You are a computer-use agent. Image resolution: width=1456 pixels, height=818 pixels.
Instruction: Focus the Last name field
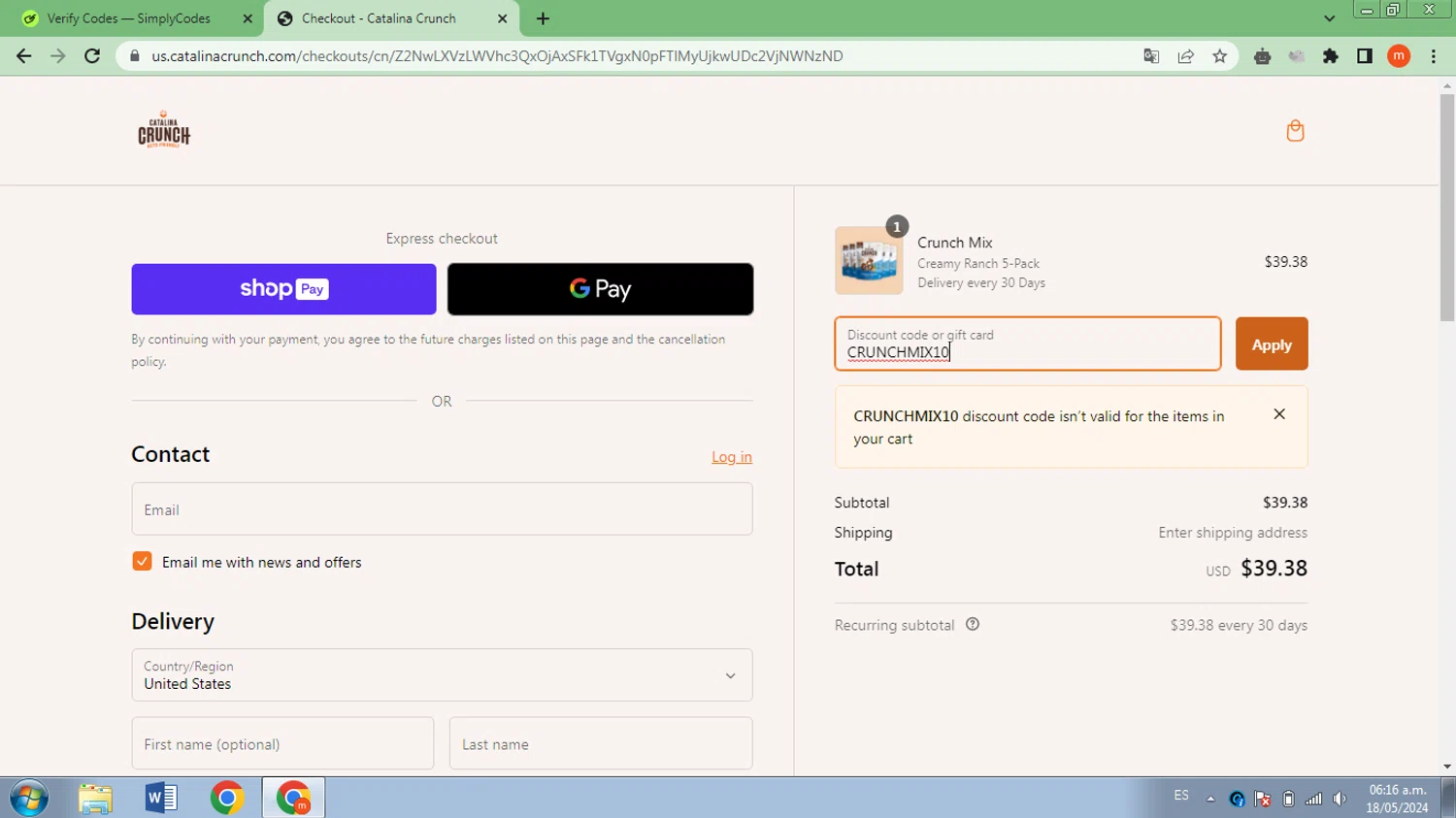point(601,744)
